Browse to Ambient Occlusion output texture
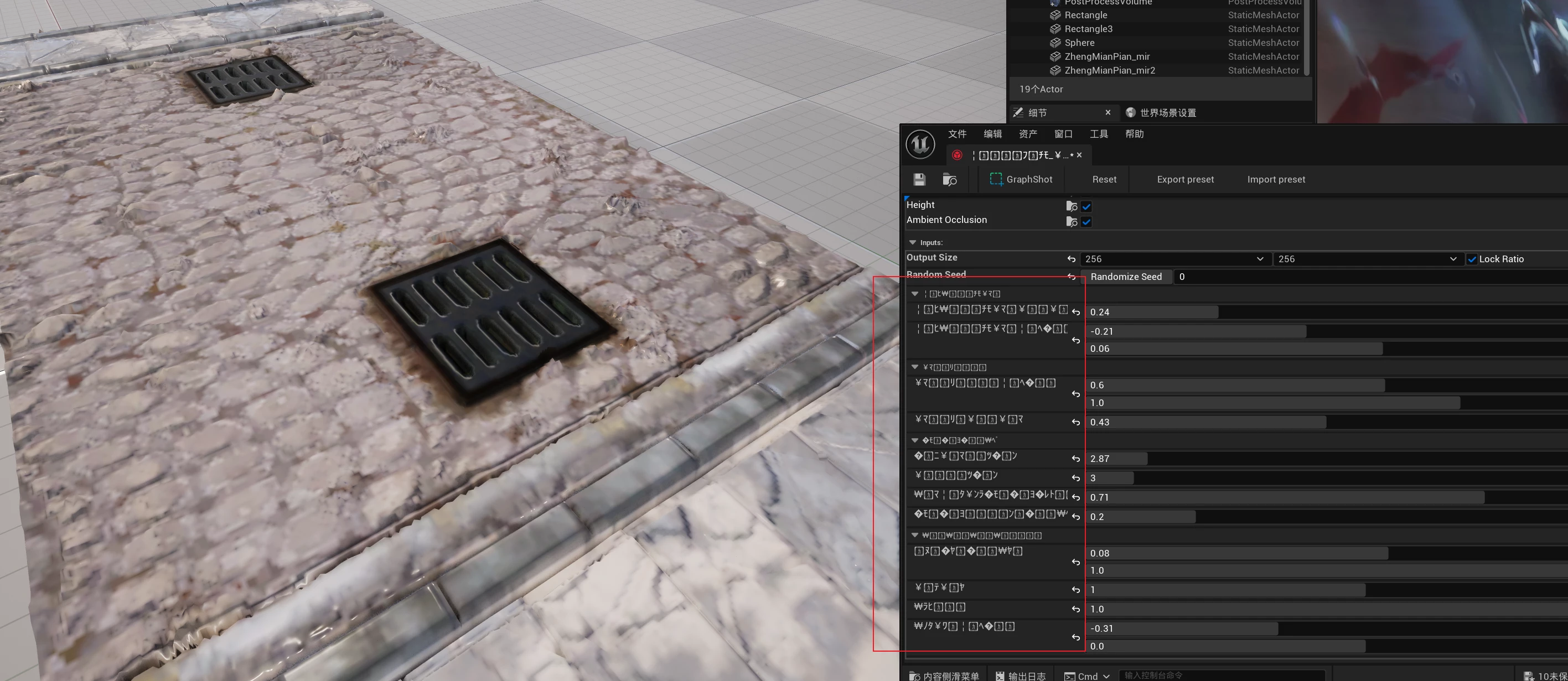 coord(1072,221)
